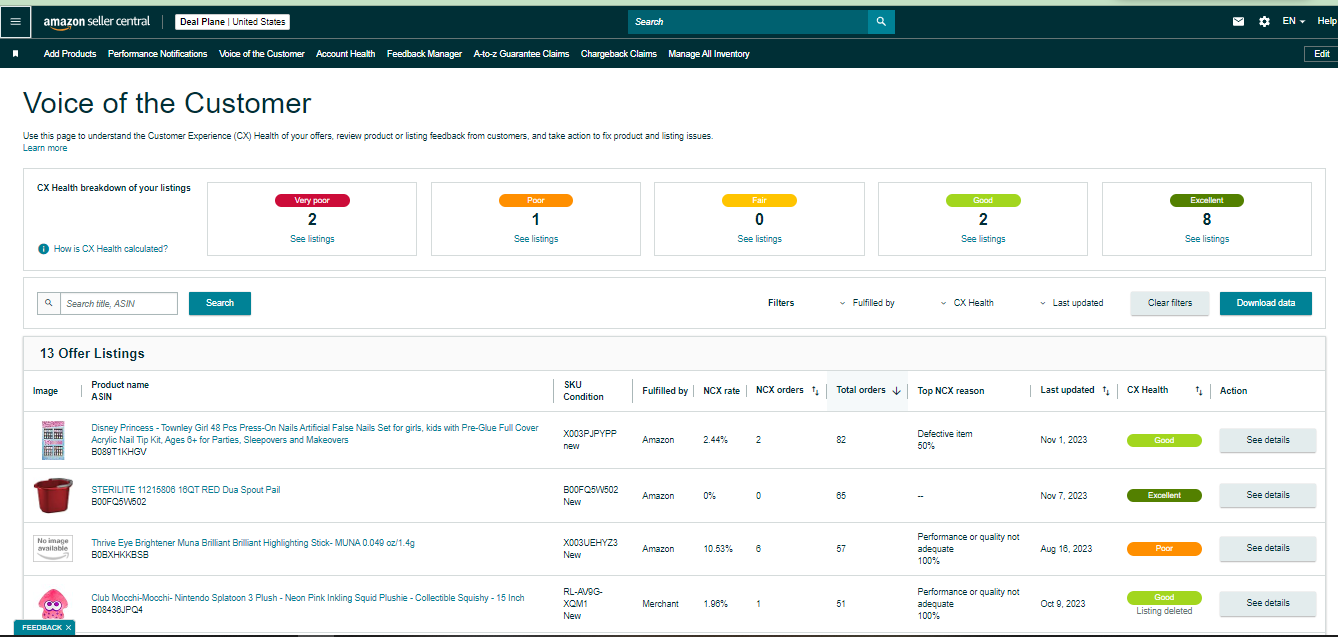This screenshot has height=637, width=1338.
Task: Sort by Last updated arrows icon
Action: tap(1106, 391)
